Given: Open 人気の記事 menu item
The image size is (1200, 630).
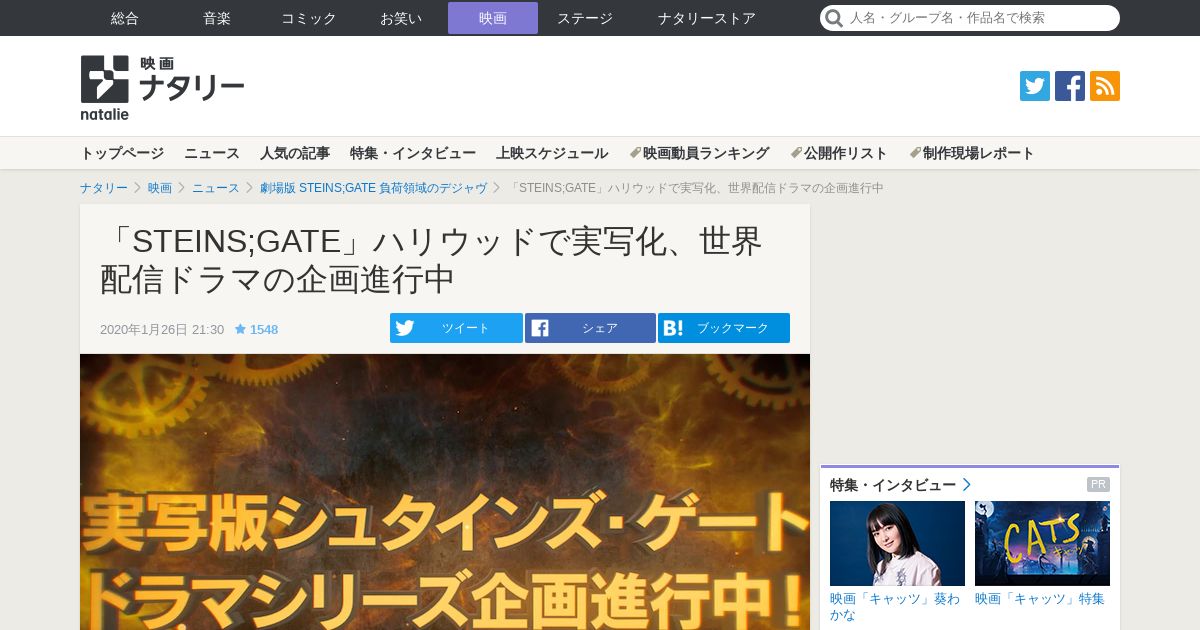Looking at the screenshot, I should click(295, 153).
